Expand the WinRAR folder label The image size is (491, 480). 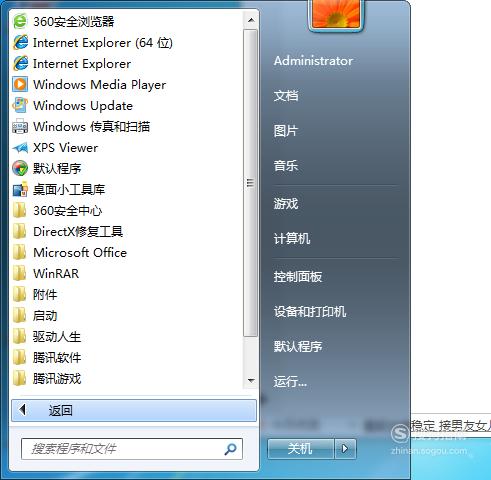point(56,274)
